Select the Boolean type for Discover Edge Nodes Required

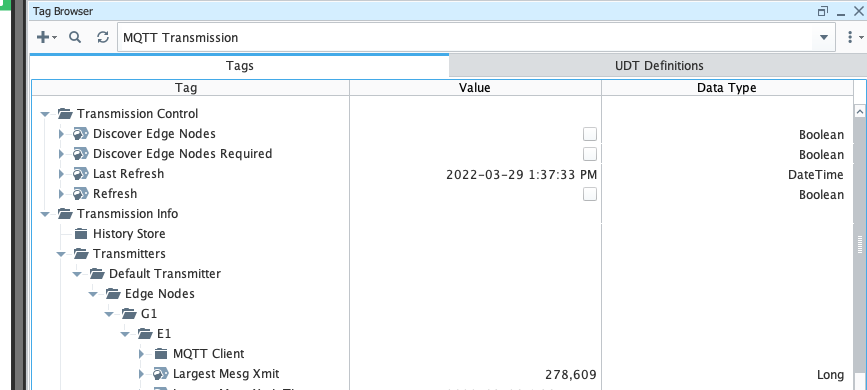coord(821,154)
